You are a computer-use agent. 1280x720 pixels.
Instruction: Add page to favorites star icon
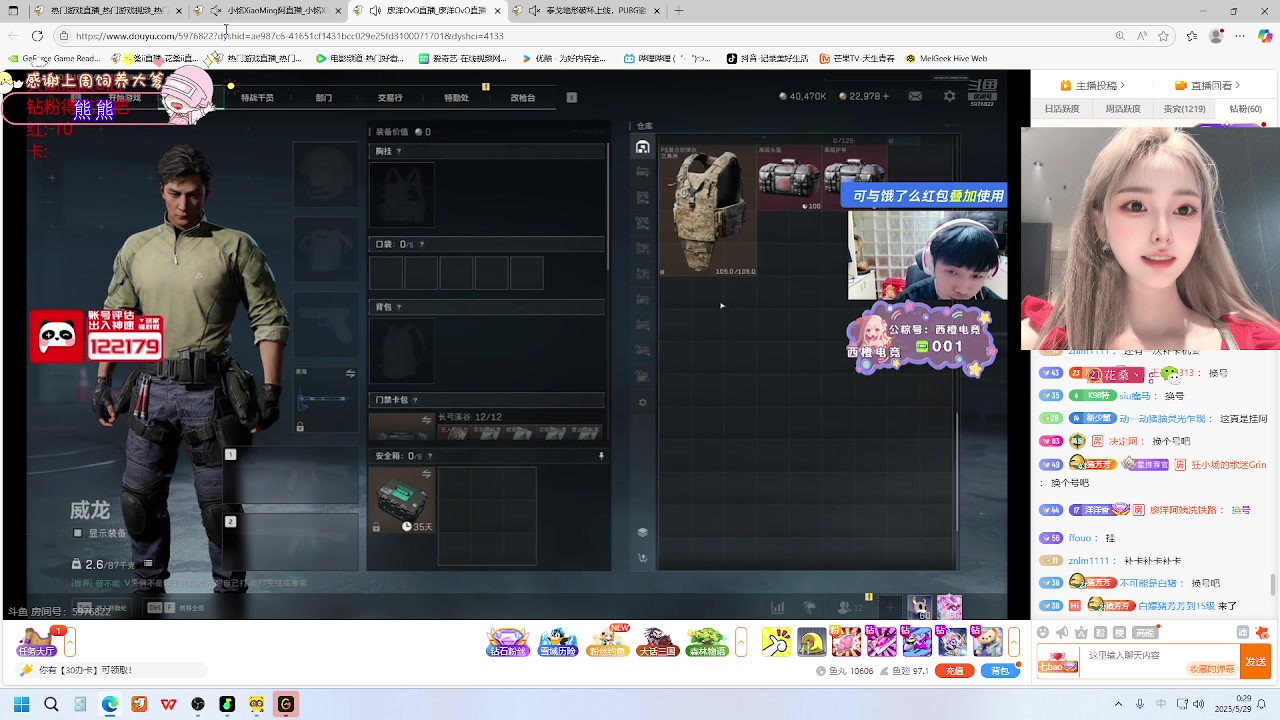click(1164, 36)
